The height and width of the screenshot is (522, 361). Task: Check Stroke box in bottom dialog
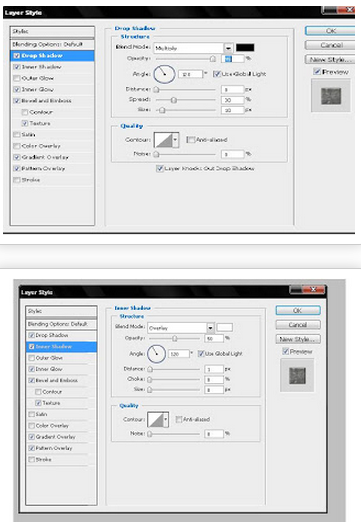32,459
